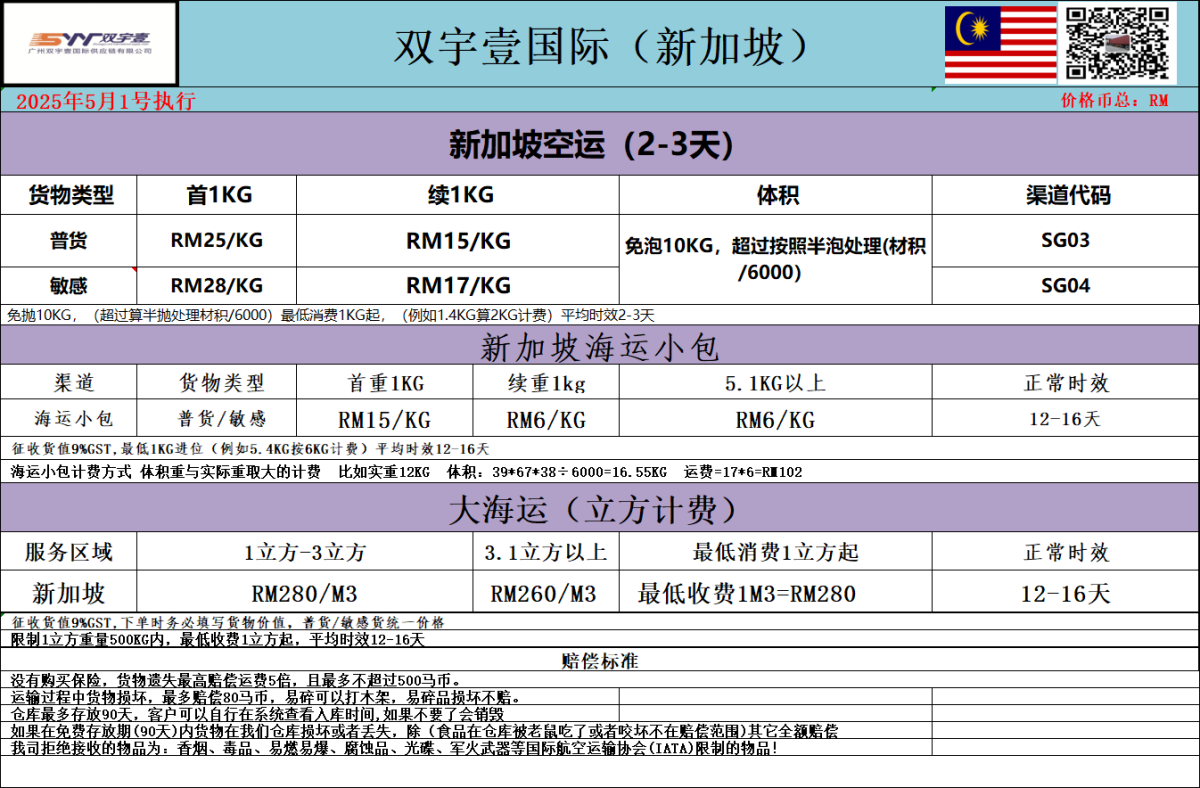
Task: Select the RM6/KG cell under 5.1KG以上
Action: click(776, 419)
